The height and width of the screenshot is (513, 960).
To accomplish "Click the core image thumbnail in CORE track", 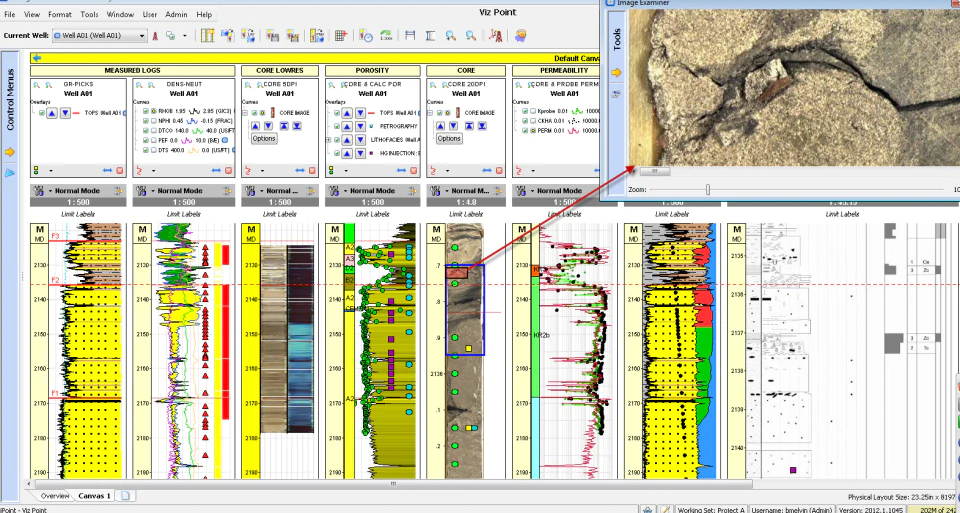I will point(465,351).
